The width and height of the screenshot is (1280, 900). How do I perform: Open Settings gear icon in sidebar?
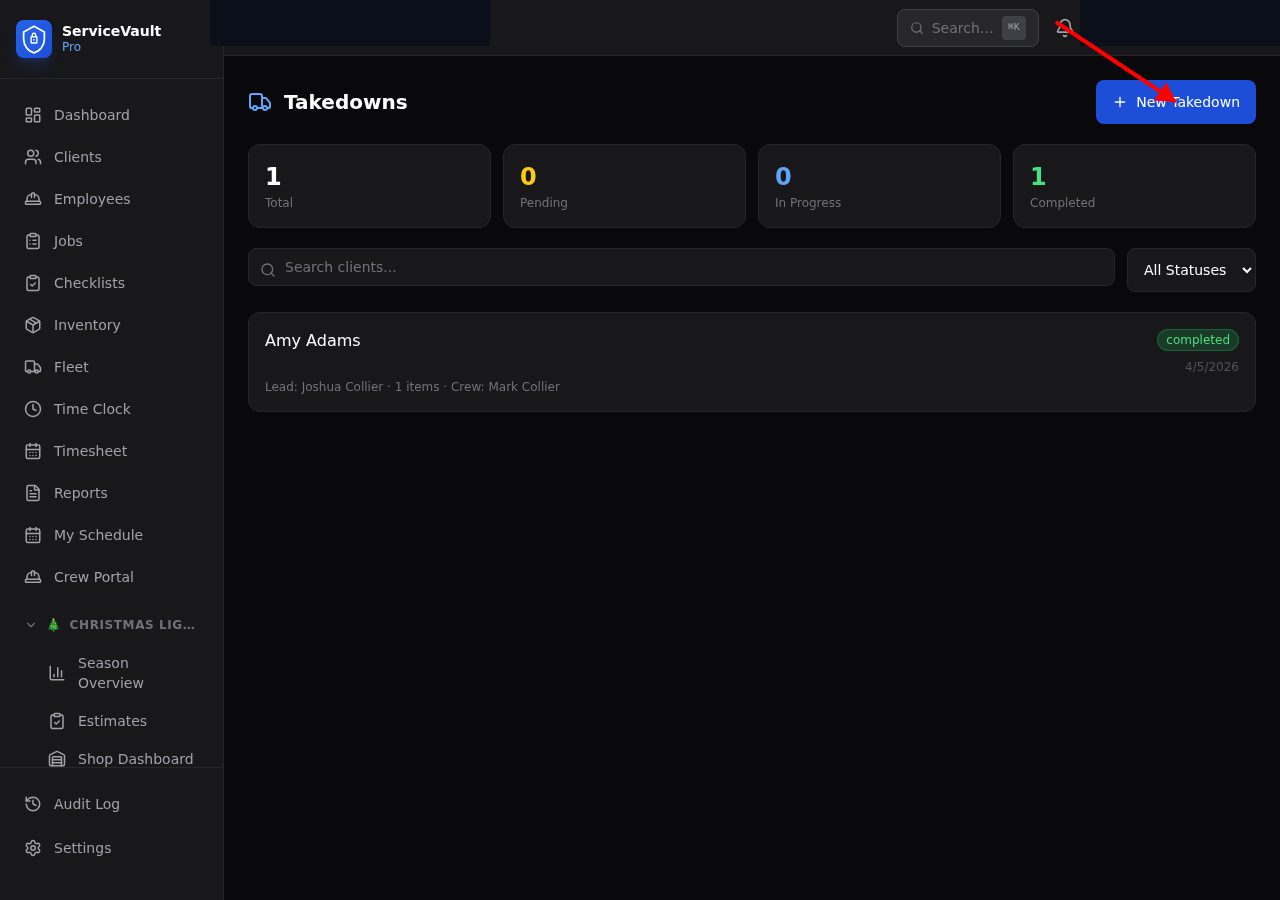[33, 848]
